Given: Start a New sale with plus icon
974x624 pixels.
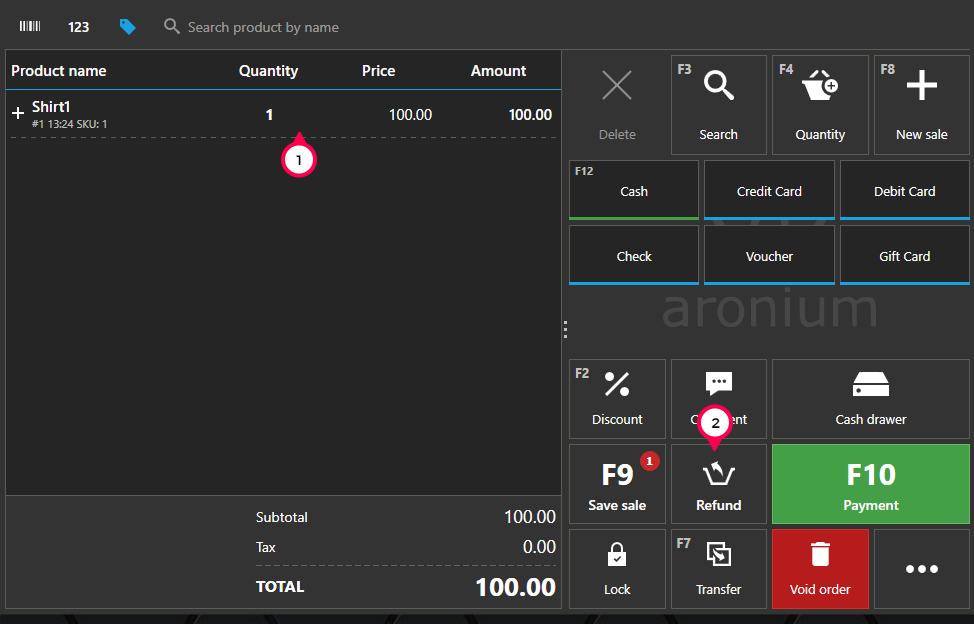Looking at the screenshot, I should (x=921, y=105).
